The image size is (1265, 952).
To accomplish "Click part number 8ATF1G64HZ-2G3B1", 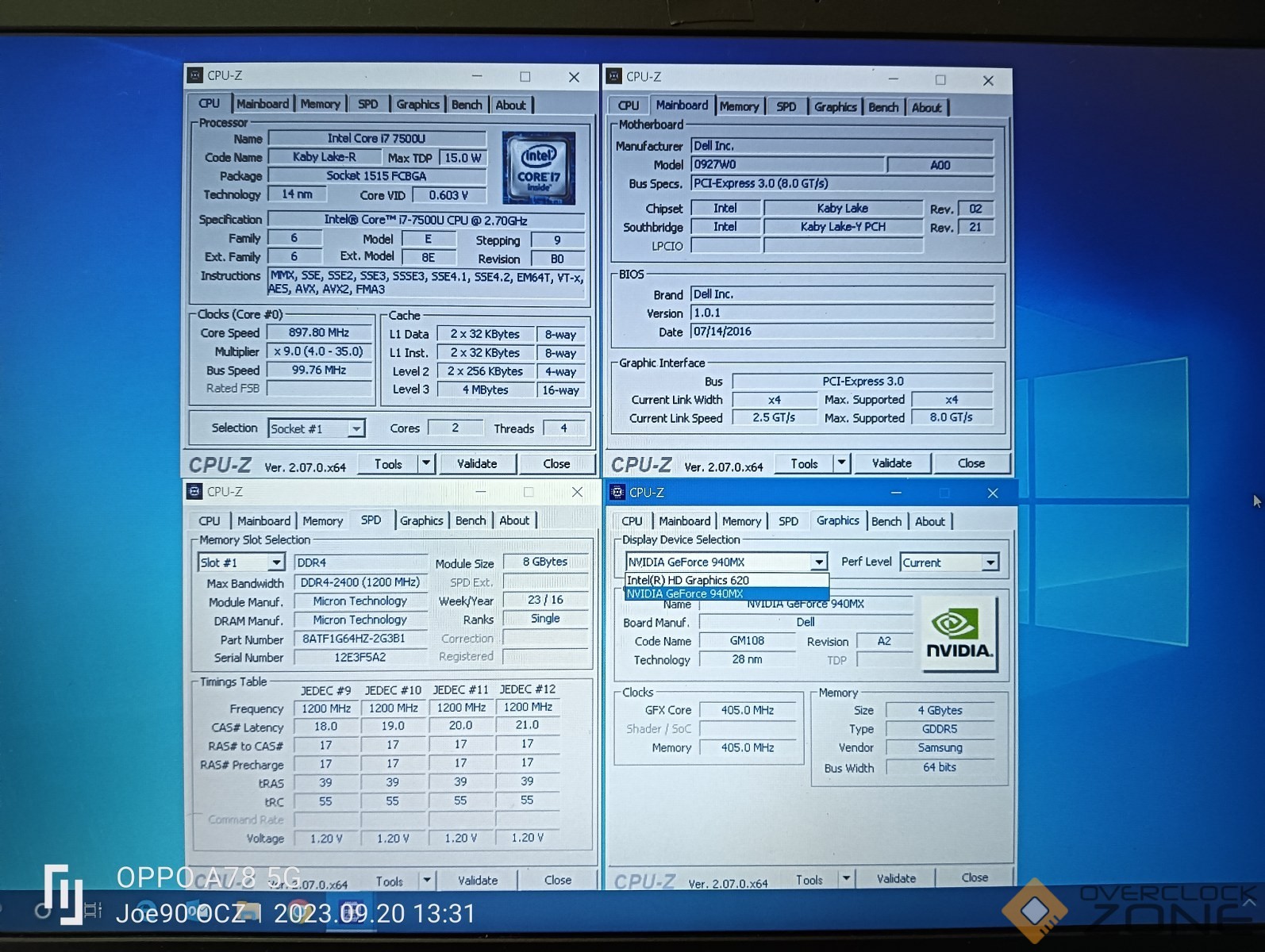I will pyautogui.click(x=360, y=639).
